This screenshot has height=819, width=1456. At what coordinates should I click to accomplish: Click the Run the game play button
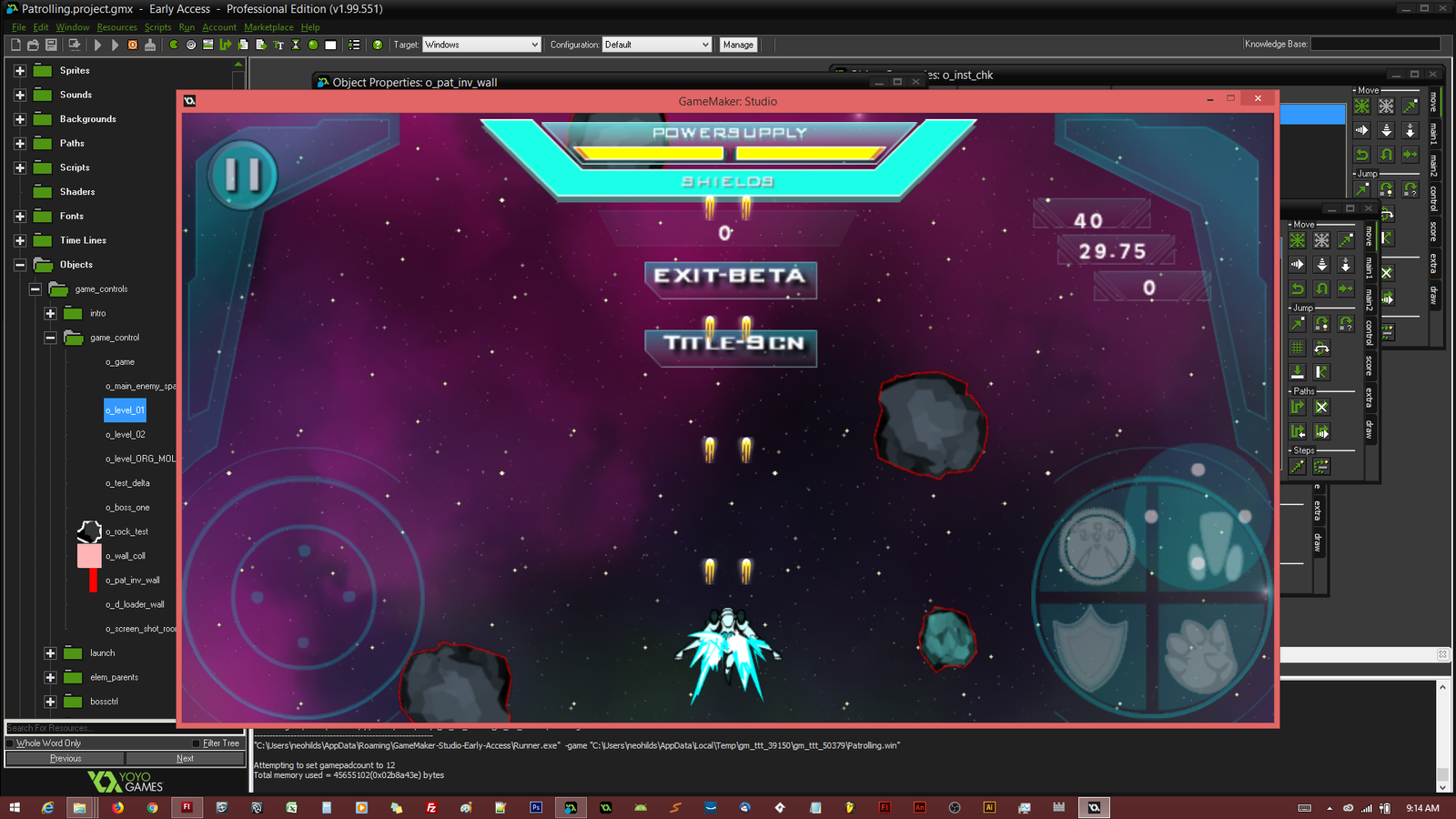pyautogui.click(x=97, y=45)
